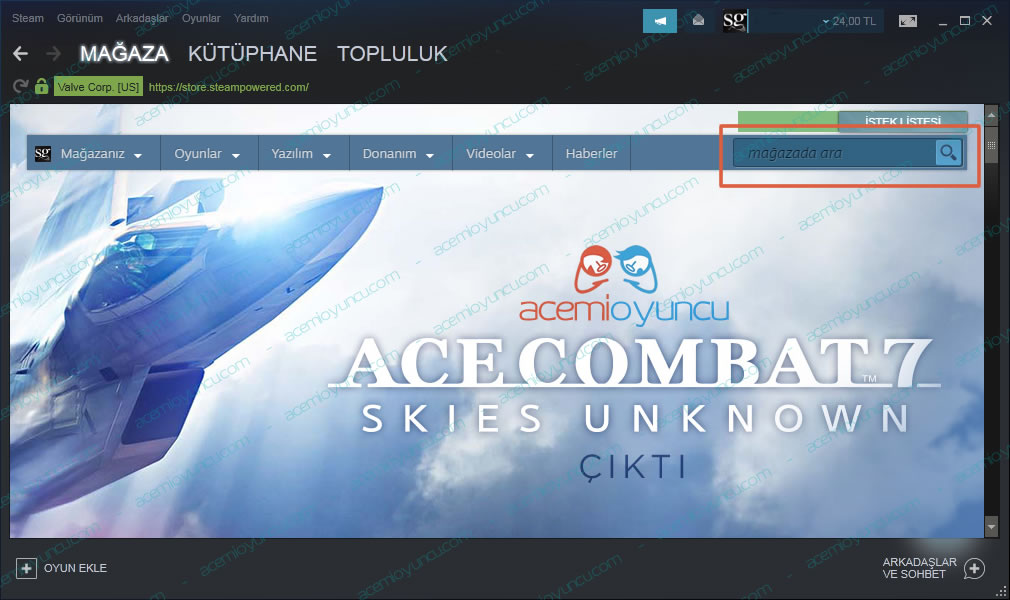Screen dimensions: 1010x600
Task: Go forward with the right arrow
Action: pos(54,53)
